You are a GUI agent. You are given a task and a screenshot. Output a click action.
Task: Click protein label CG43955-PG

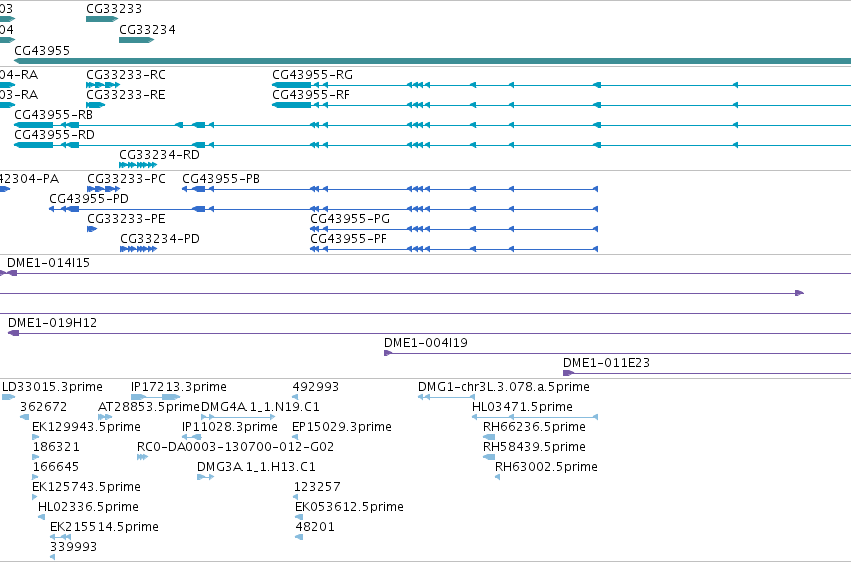350,219
